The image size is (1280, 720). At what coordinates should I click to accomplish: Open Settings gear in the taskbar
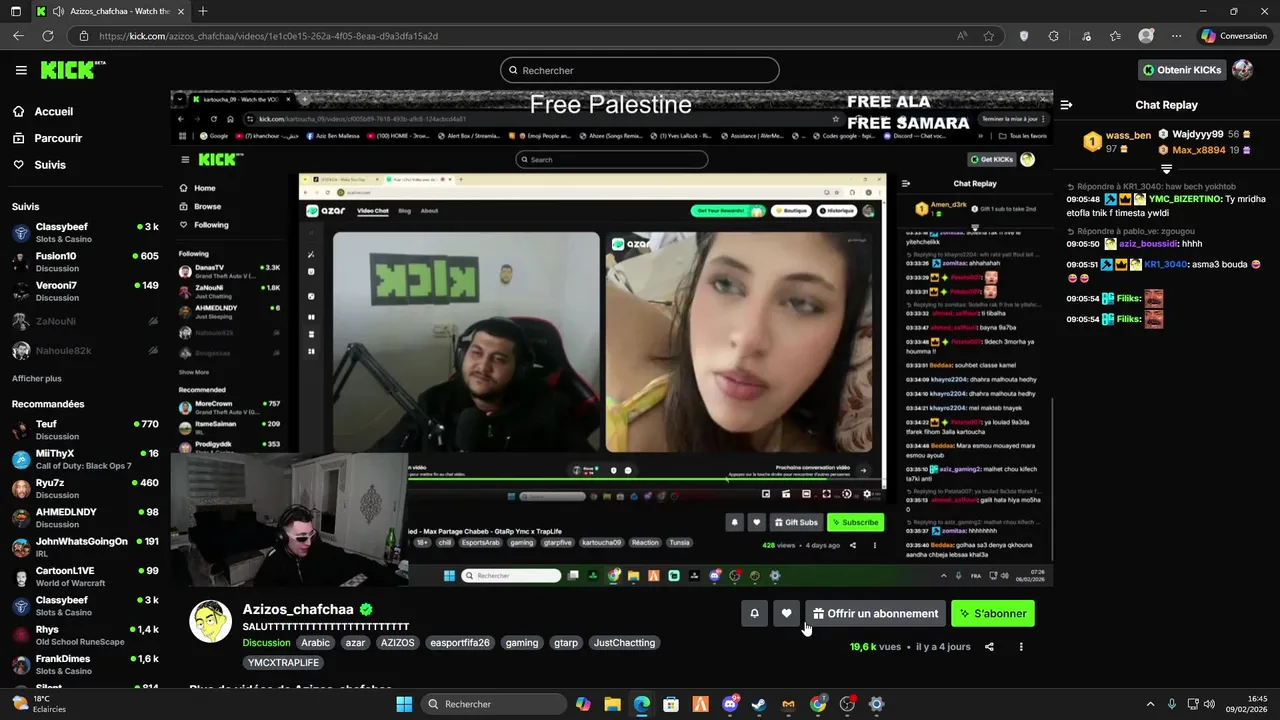pyautogui.click(x=876, y=704)
